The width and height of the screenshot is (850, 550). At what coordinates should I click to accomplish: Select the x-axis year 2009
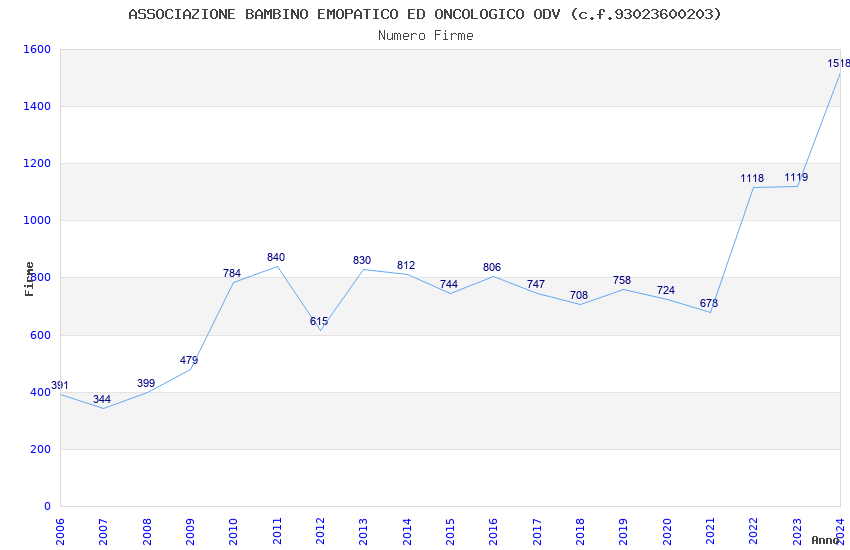coord(190,532)
